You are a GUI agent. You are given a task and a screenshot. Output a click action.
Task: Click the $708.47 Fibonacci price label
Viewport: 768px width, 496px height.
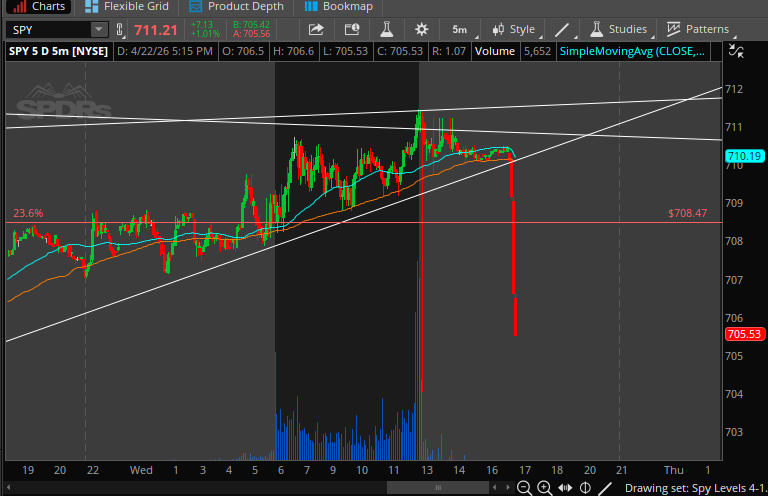tap(687, 213)
